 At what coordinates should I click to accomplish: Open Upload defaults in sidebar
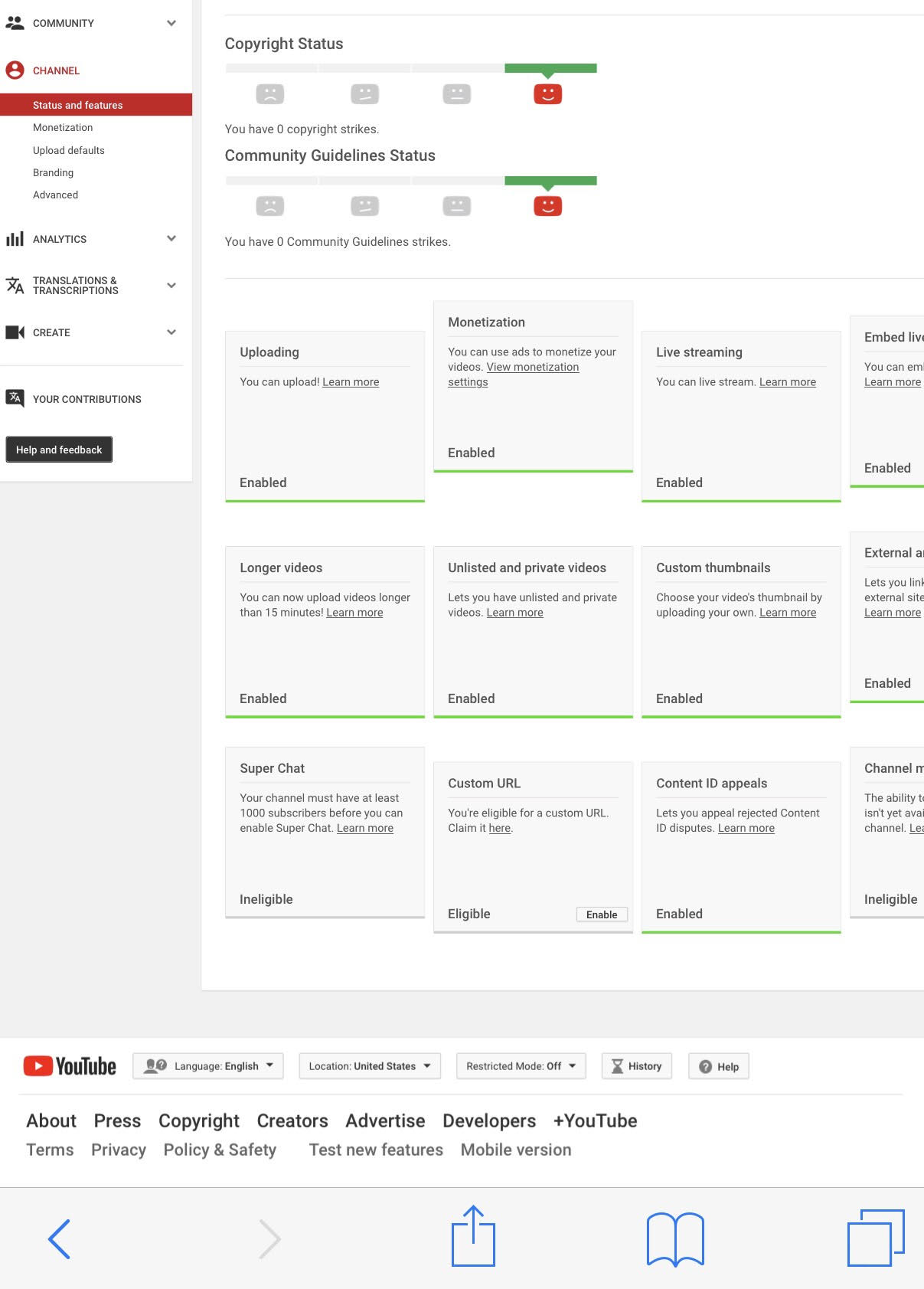(x=69, y=150)
